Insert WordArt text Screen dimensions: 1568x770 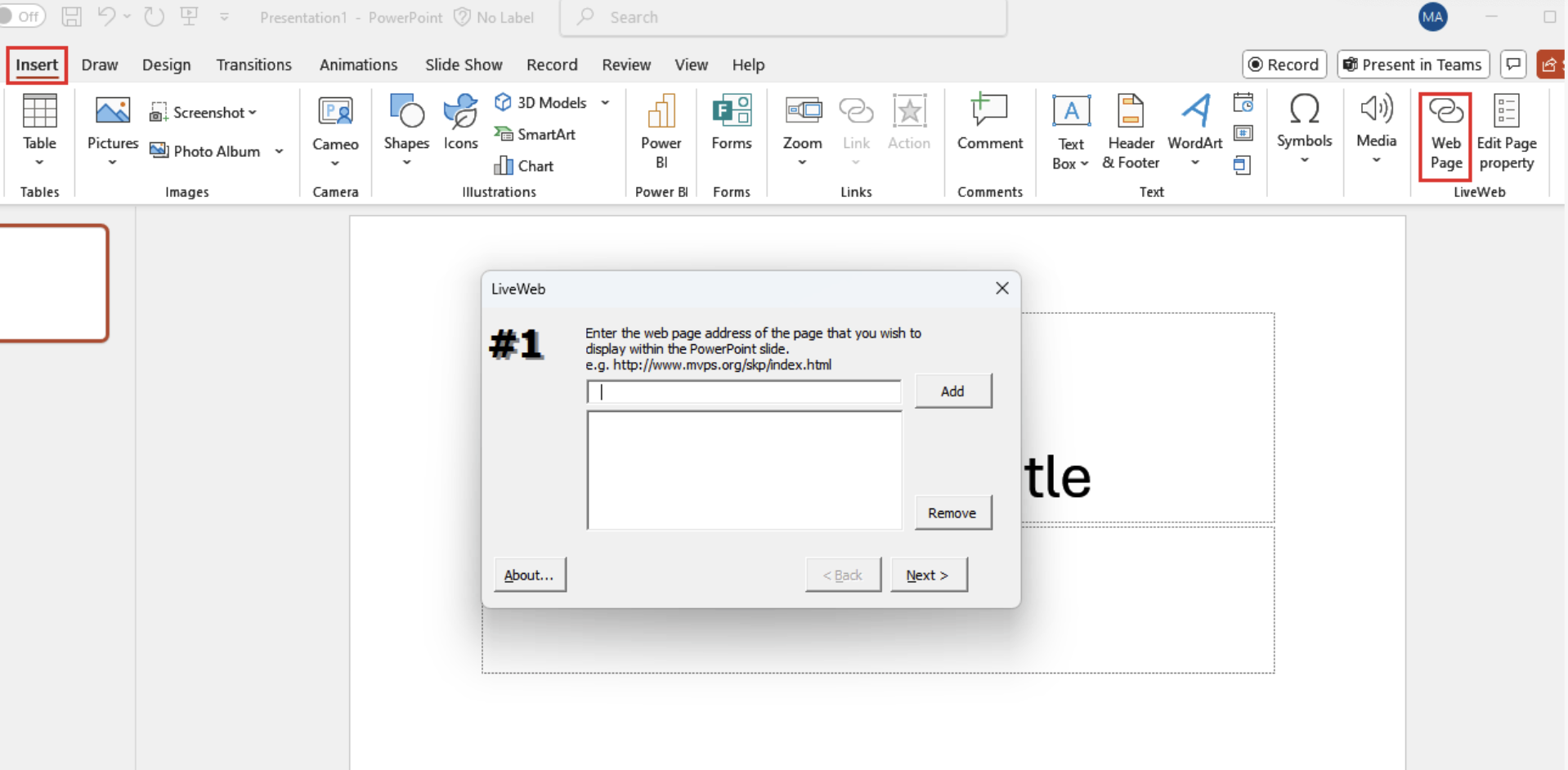click(1195, 131)
